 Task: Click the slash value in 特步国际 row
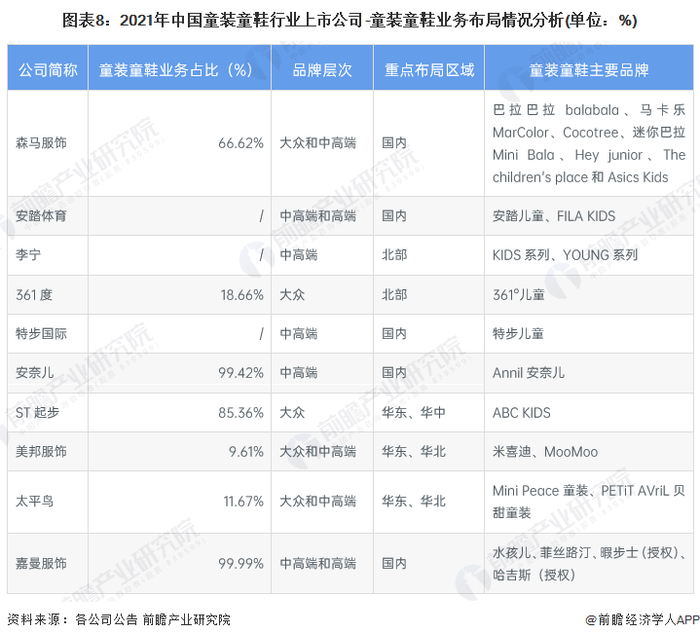pos(262,333)
